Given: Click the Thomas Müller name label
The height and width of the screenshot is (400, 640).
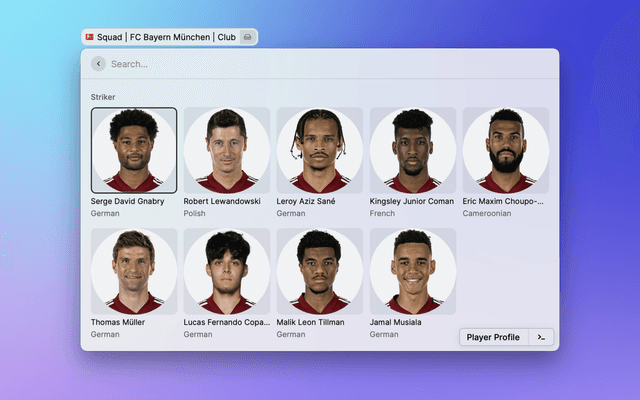Looking at the screenshot, I should point(118,322).
